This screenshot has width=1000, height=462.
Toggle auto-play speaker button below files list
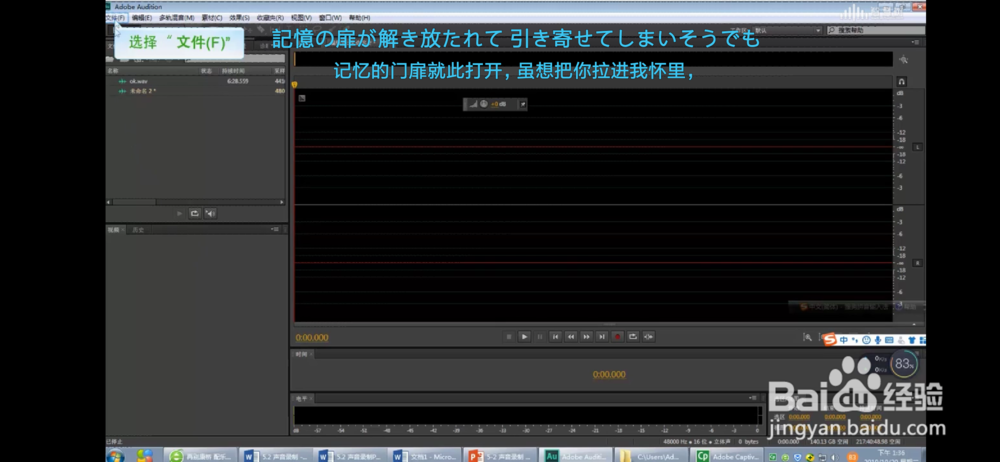tap(210, 214)
